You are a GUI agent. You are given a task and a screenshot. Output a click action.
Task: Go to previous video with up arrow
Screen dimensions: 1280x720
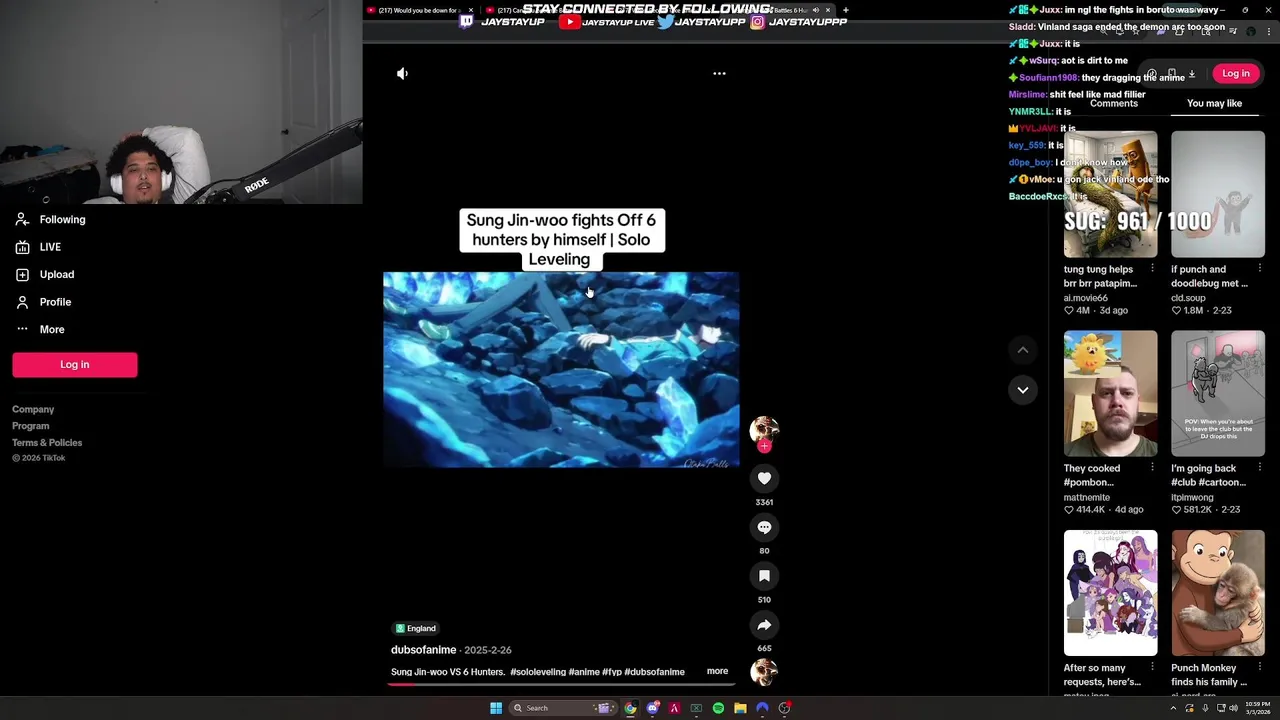click(1022, 350)
